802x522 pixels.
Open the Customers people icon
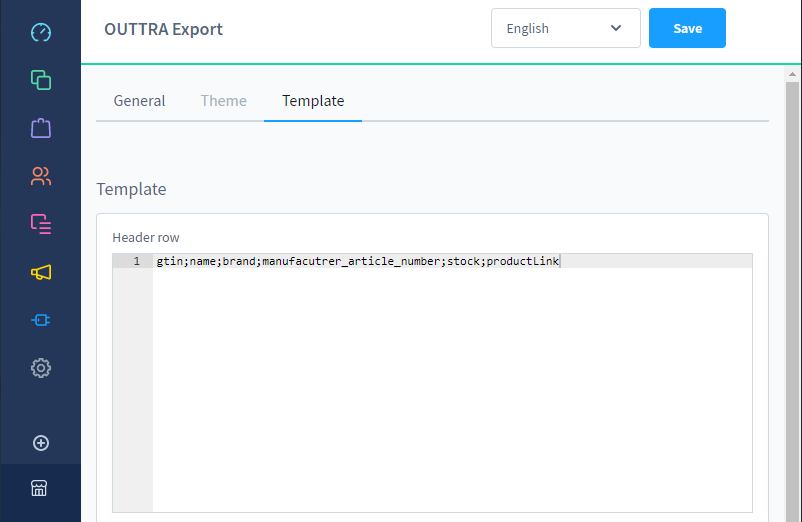(x=41, y=176)
